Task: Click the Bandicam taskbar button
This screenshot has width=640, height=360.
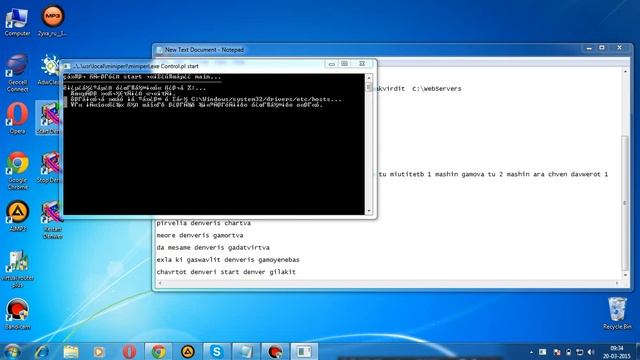Action: click(275, 351)
